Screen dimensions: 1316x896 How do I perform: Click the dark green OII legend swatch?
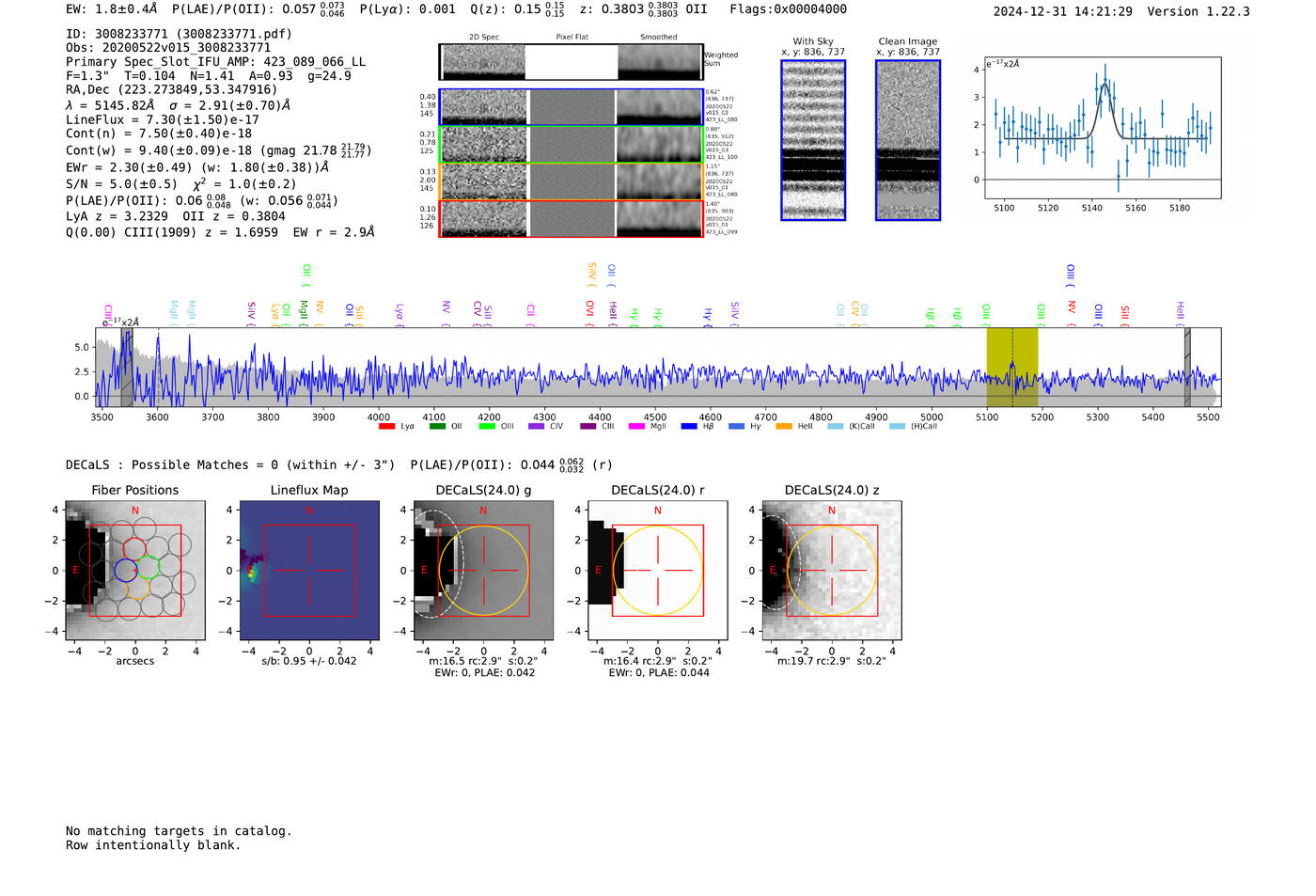pyautogui.click(x=437, y=426)
